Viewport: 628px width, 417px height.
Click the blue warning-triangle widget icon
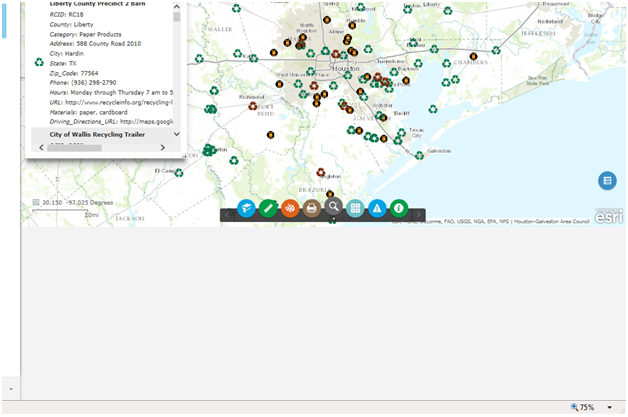[377, 208]
